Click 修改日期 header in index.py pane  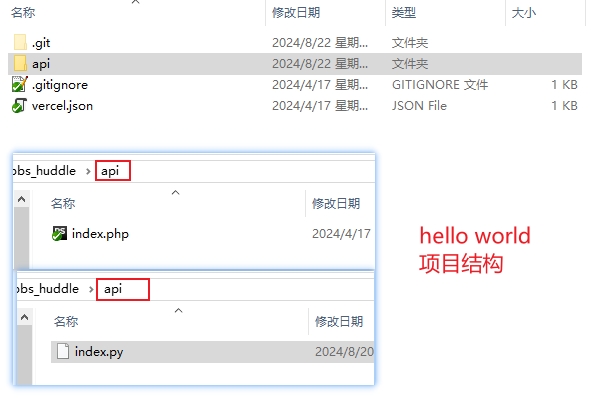(x=339, y=321)
